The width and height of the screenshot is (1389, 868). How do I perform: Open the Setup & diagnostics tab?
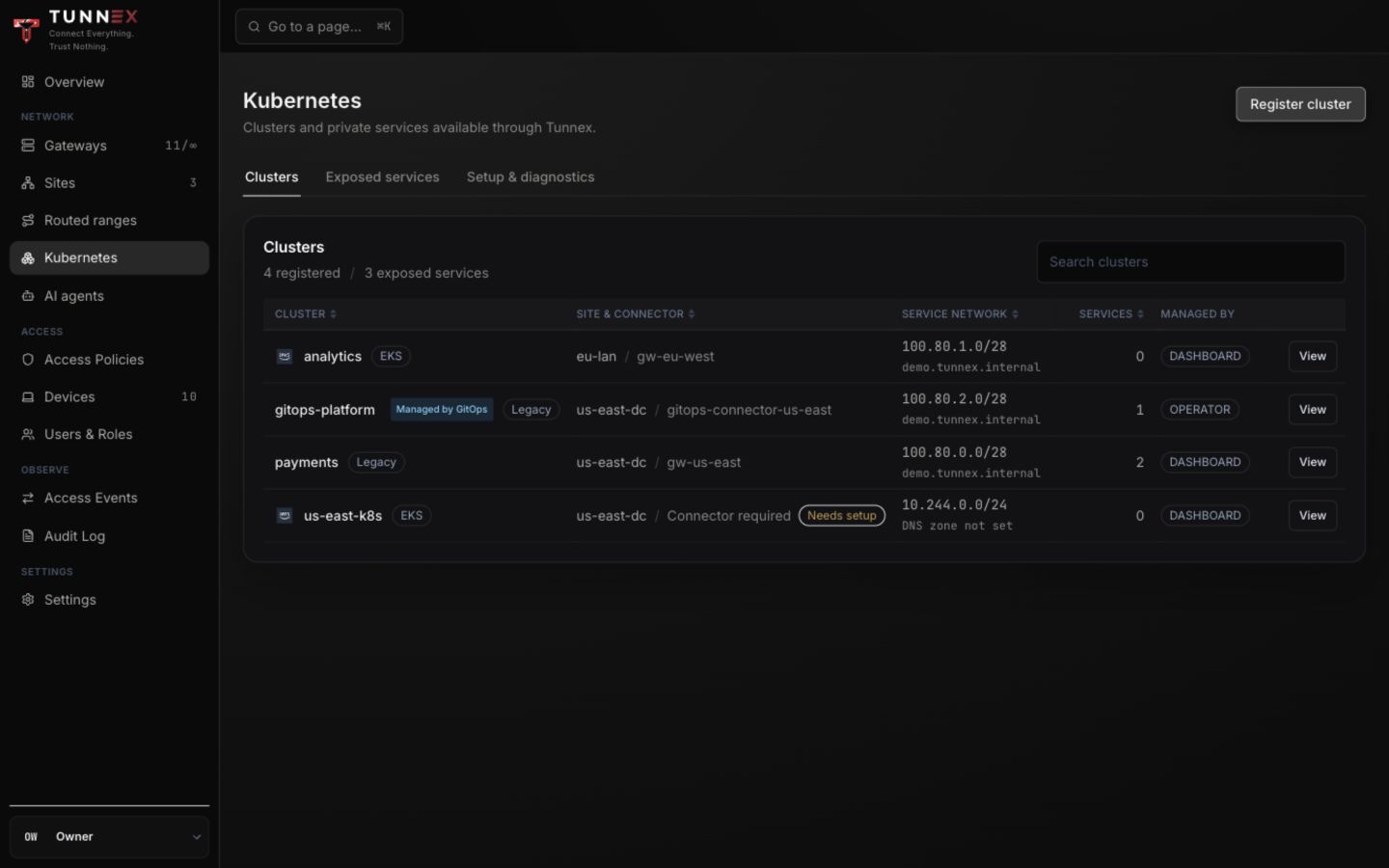(531, 177)
